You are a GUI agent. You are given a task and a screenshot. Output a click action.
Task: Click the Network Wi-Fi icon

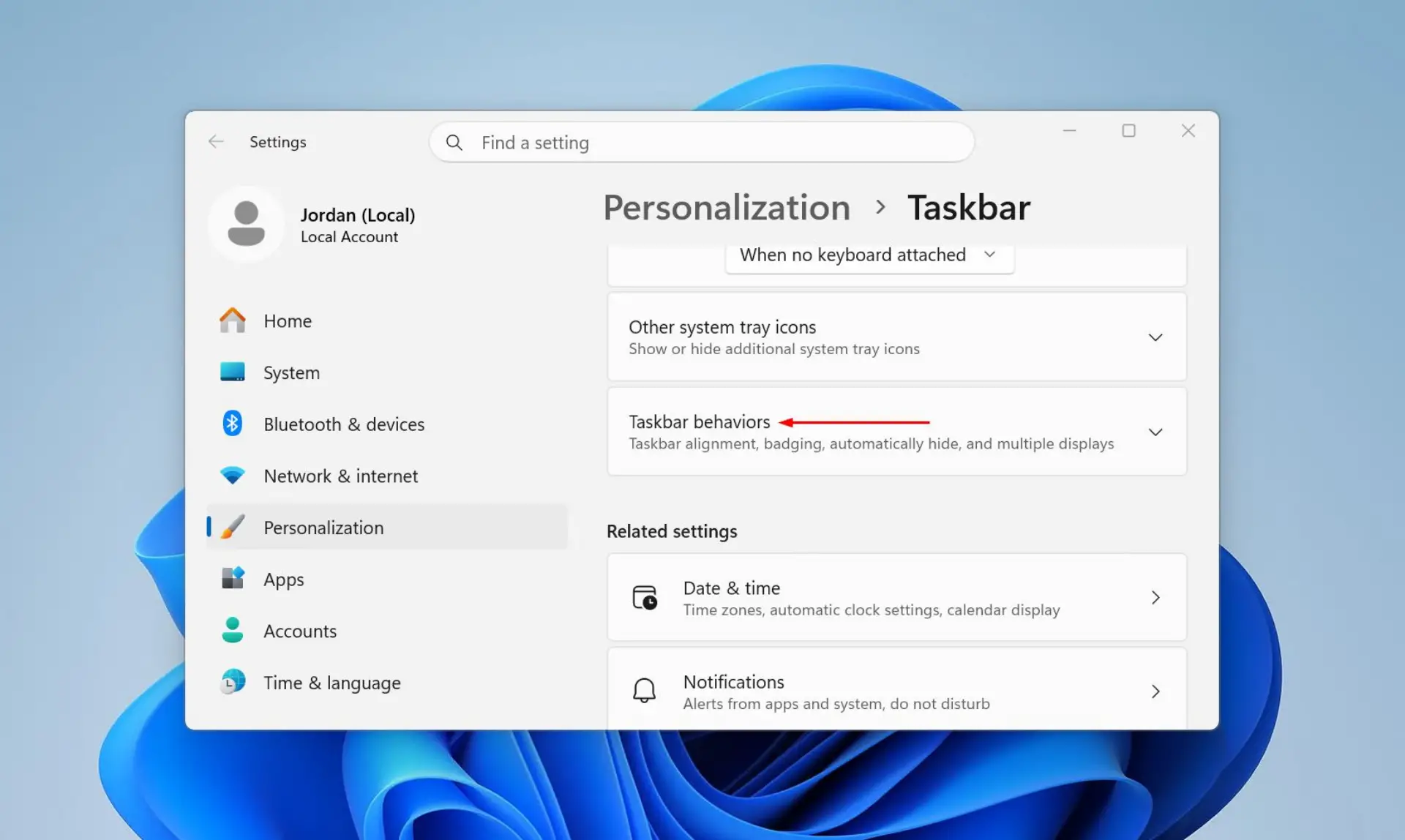click(233, 476)
